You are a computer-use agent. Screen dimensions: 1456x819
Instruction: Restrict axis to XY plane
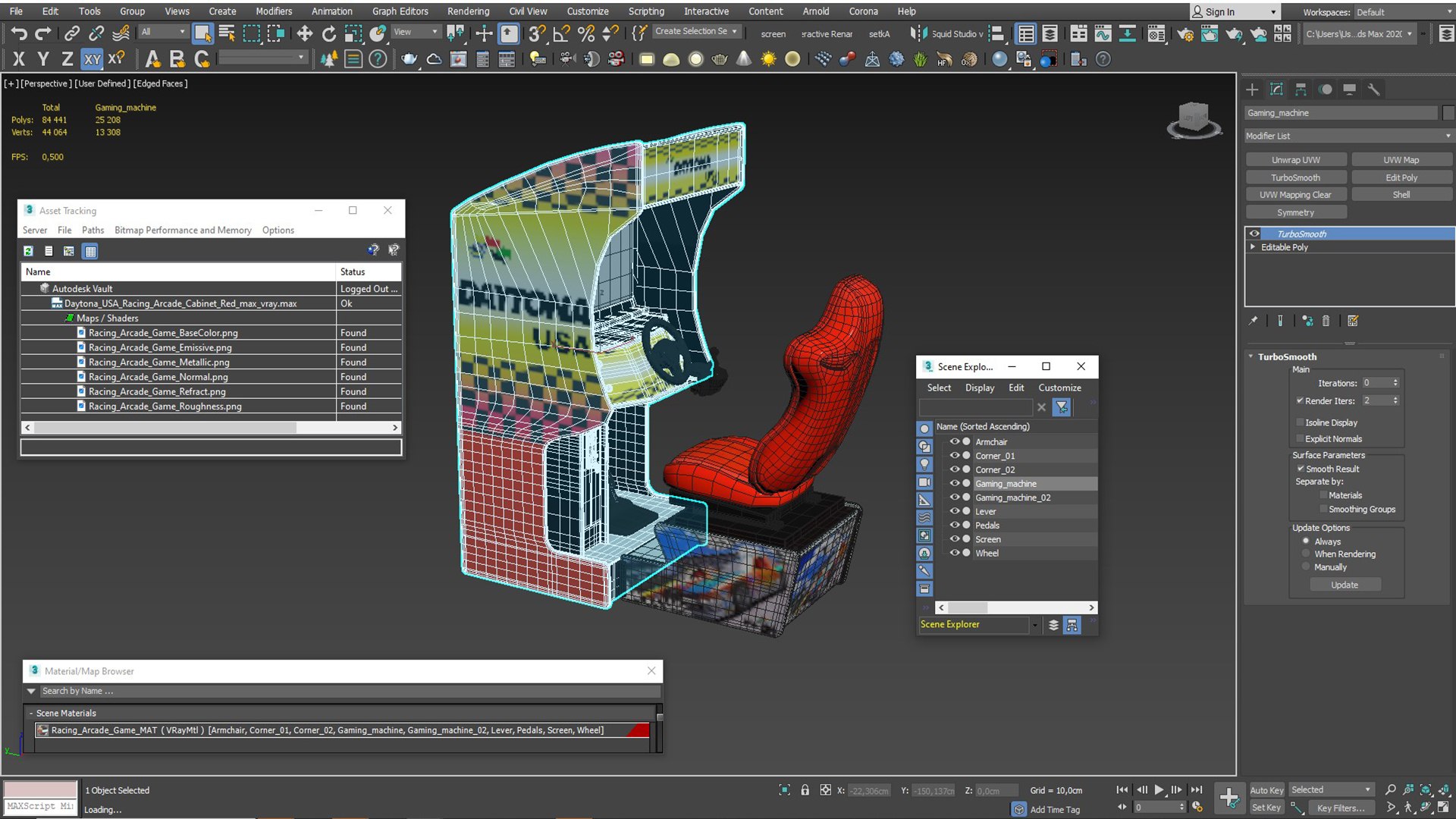pyautogui.click(x=92, y=59)
